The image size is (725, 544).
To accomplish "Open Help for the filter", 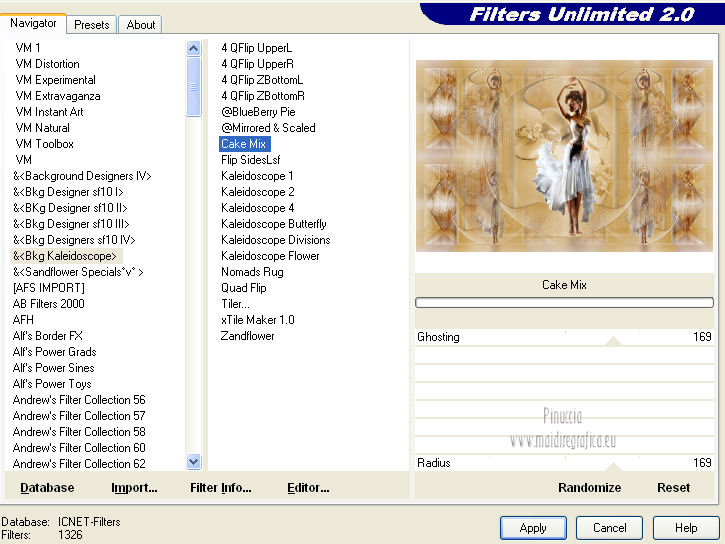I will coord(685,528).
